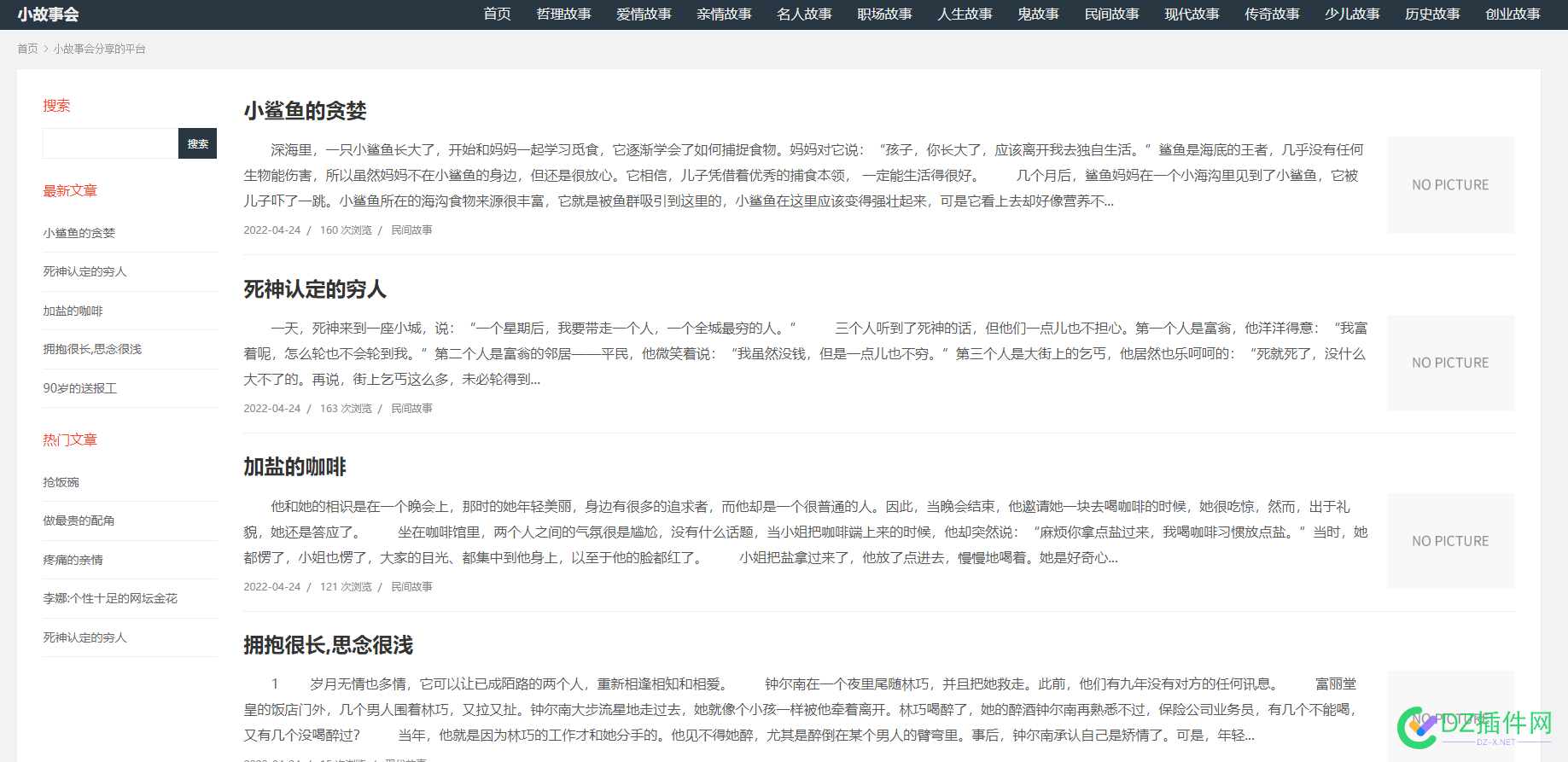The height and width of the screenshot is (762, 1568).
Task: Open 小鲨鱼的贪婪 in latest articles list
Action: 79,233
